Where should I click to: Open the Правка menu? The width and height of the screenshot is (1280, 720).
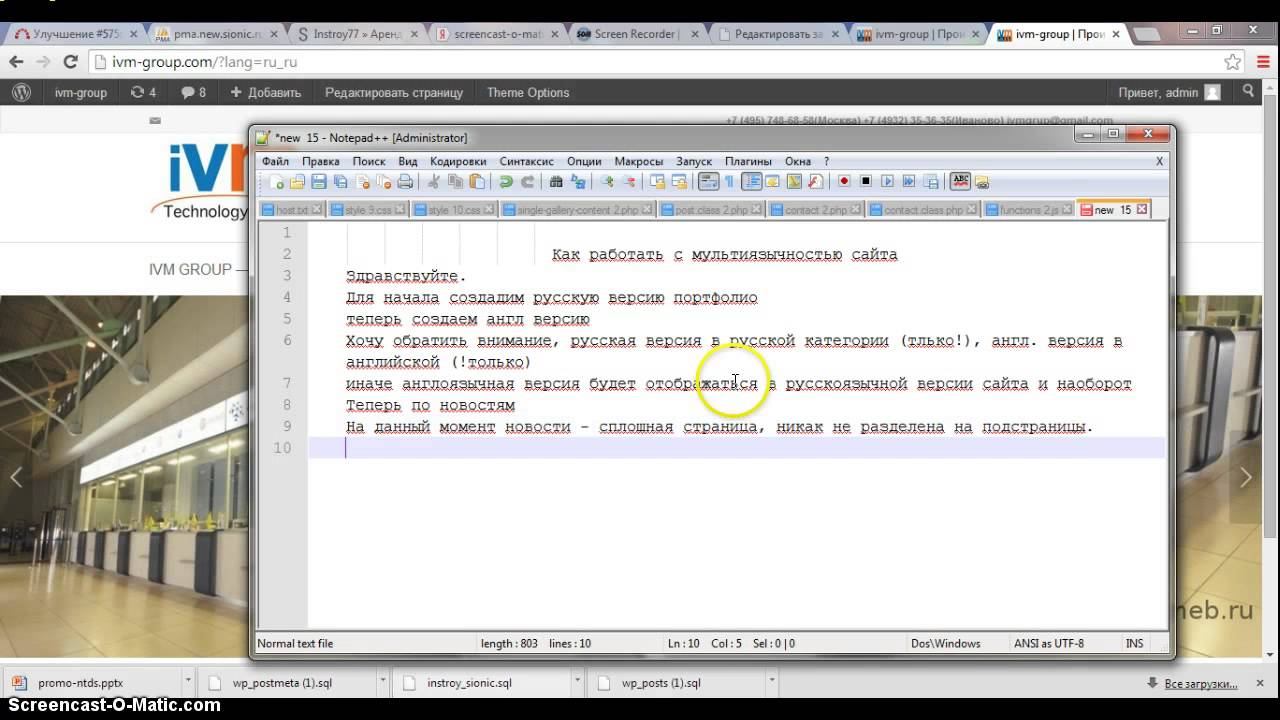(x=321, y=161)
